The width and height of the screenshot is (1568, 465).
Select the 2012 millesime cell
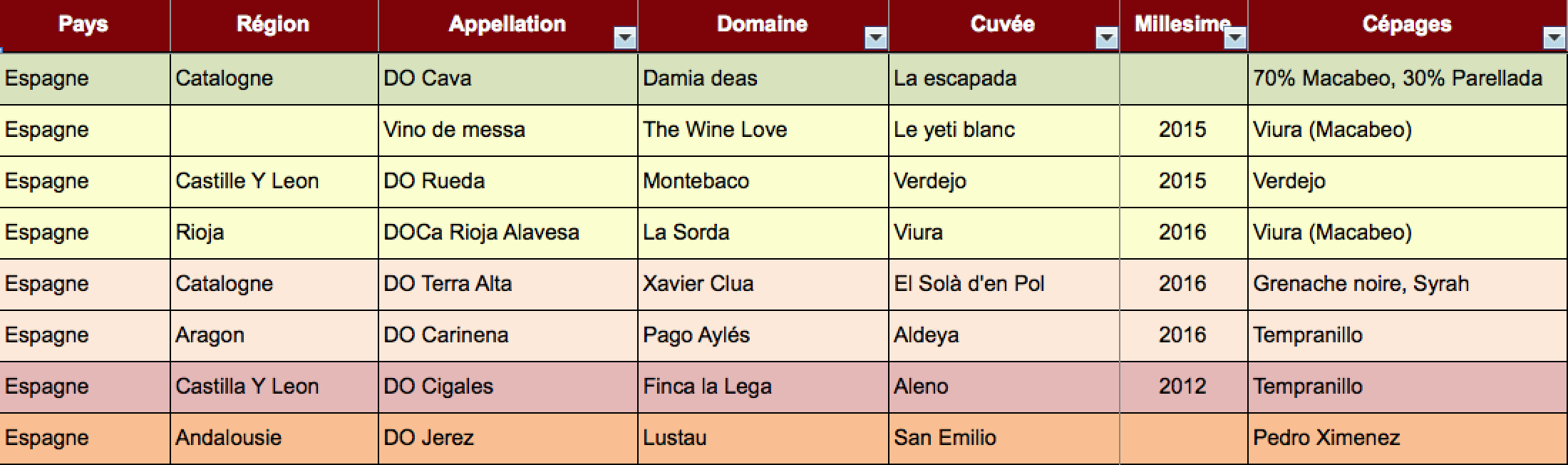click(1184, 387)
